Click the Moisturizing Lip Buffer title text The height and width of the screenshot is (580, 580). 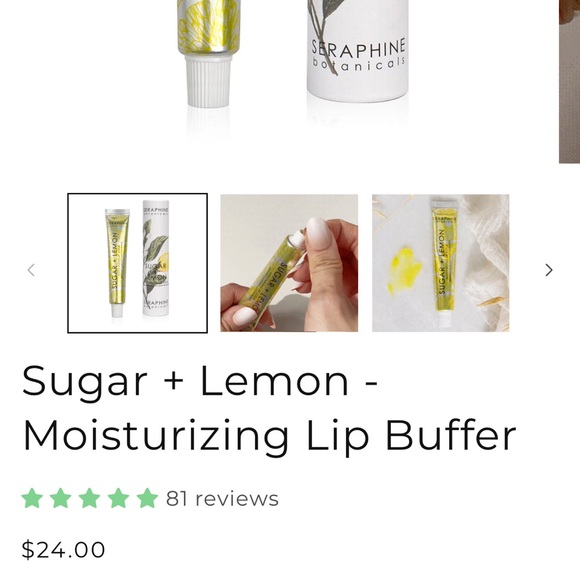269,435
